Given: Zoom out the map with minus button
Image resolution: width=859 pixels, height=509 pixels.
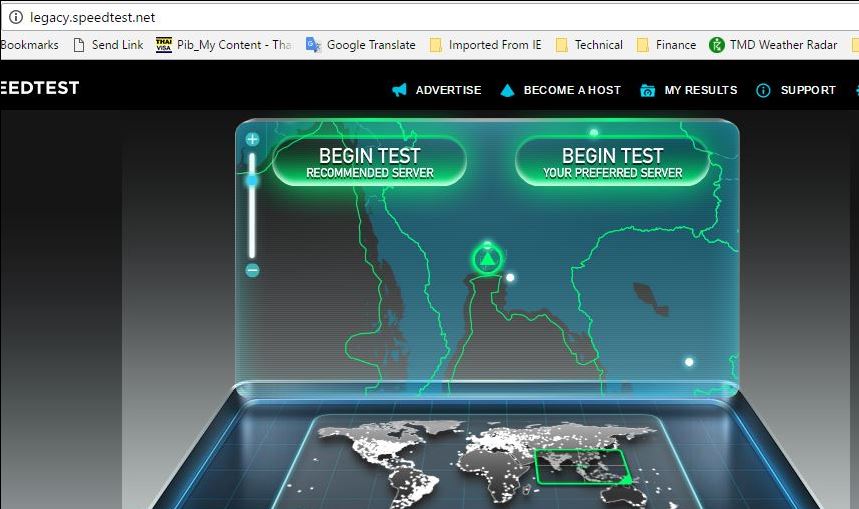Looking at the screenshot, I should pyautogui.click(x=252, y=270).
